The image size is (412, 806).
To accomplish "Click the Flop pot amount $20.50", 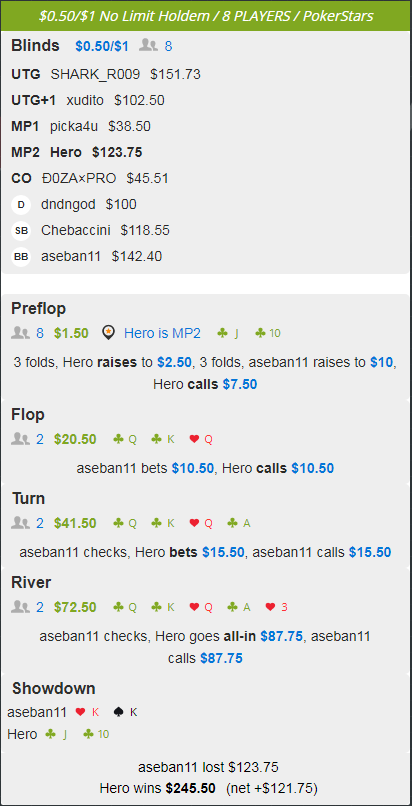I will (75, 439).
